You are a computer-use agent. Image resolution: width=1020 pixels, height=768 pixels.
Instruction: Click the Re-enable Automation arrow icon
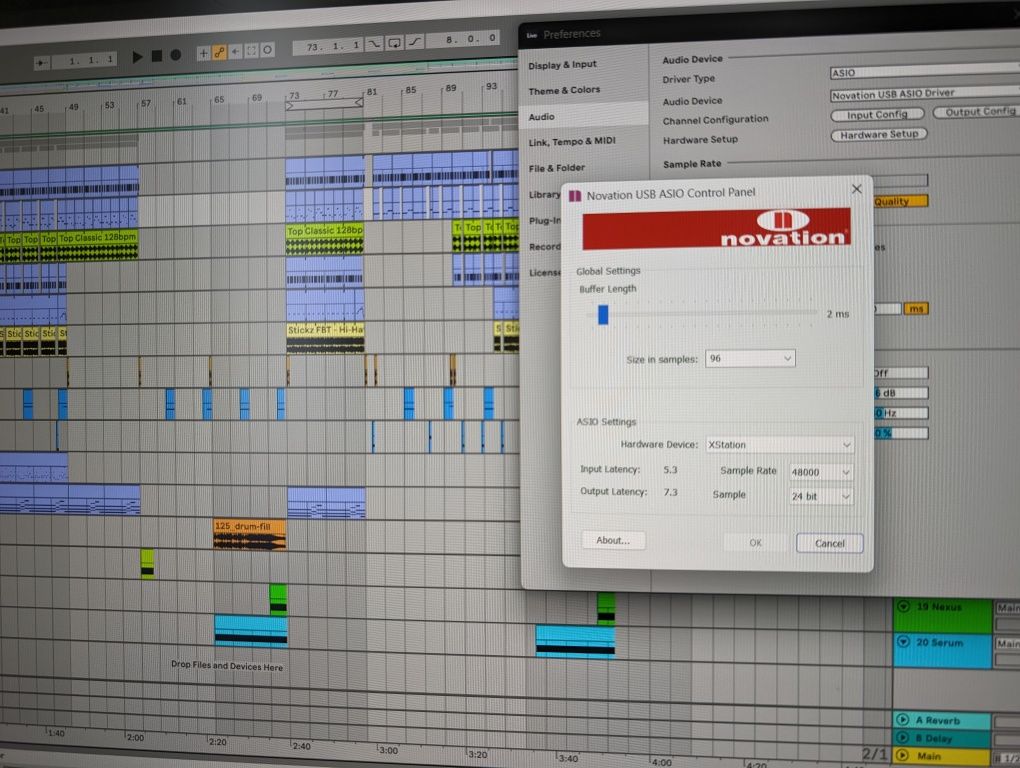[235, 51]
